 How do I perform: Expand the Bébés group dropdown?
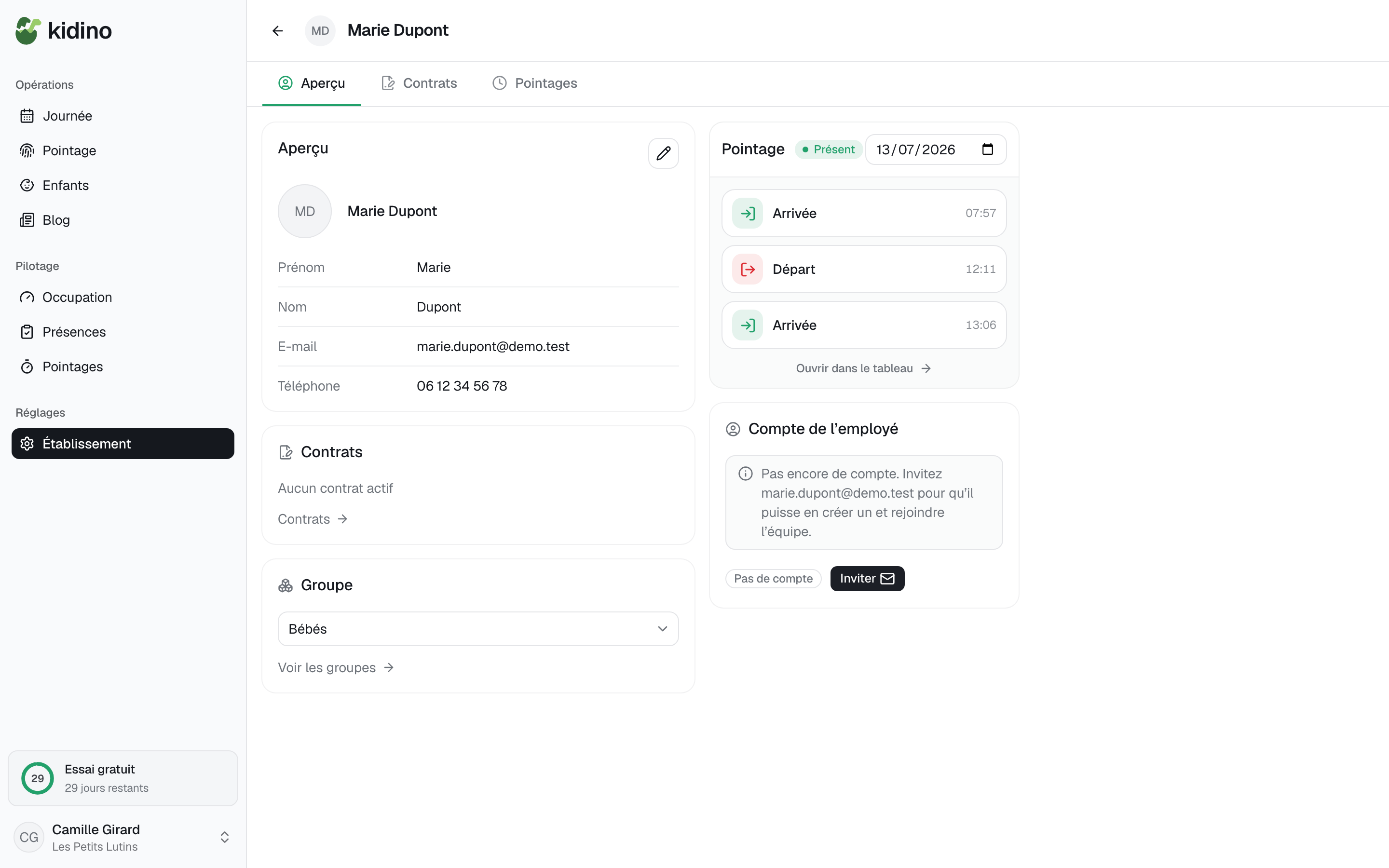point(478,629)
